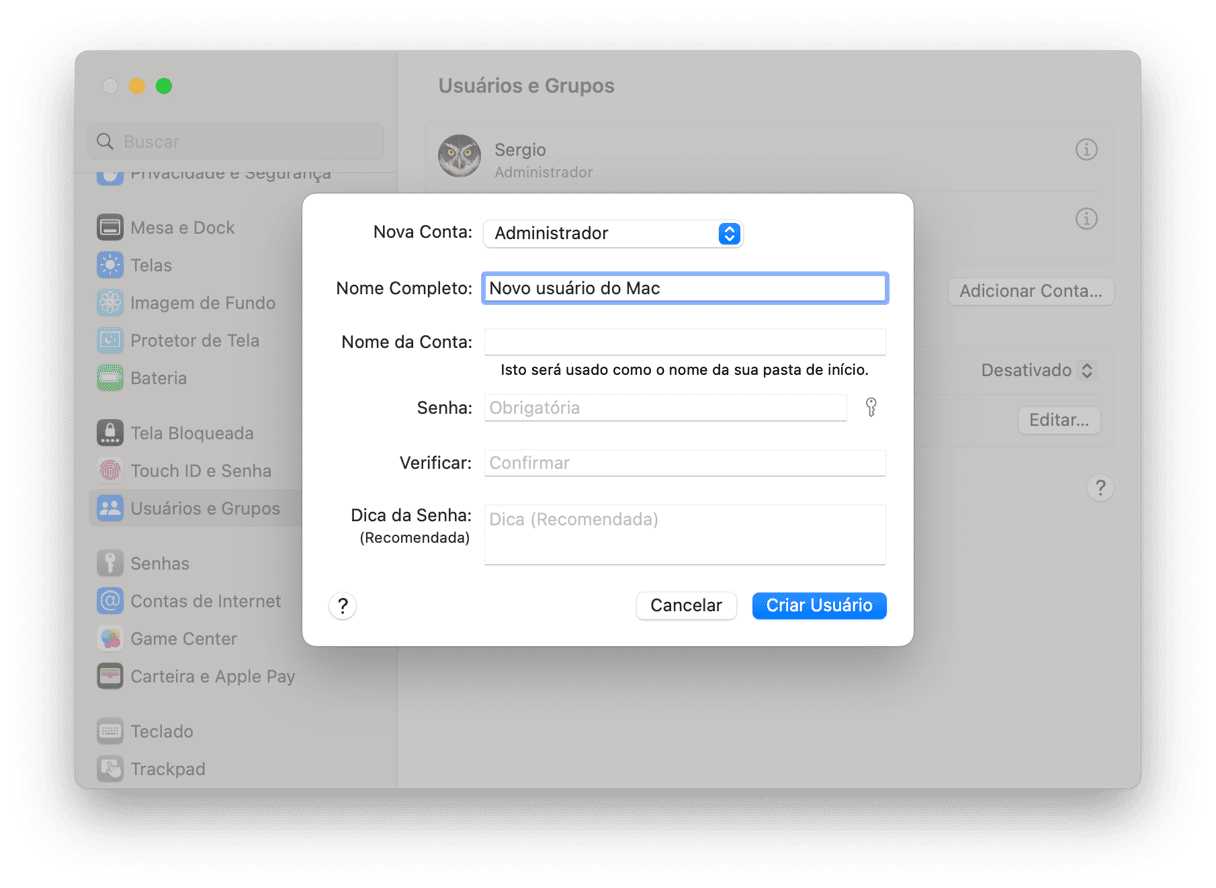Screen dimensions: 1216x888
Task: Focus the Nome da Conta field
Action: (685, 342)
